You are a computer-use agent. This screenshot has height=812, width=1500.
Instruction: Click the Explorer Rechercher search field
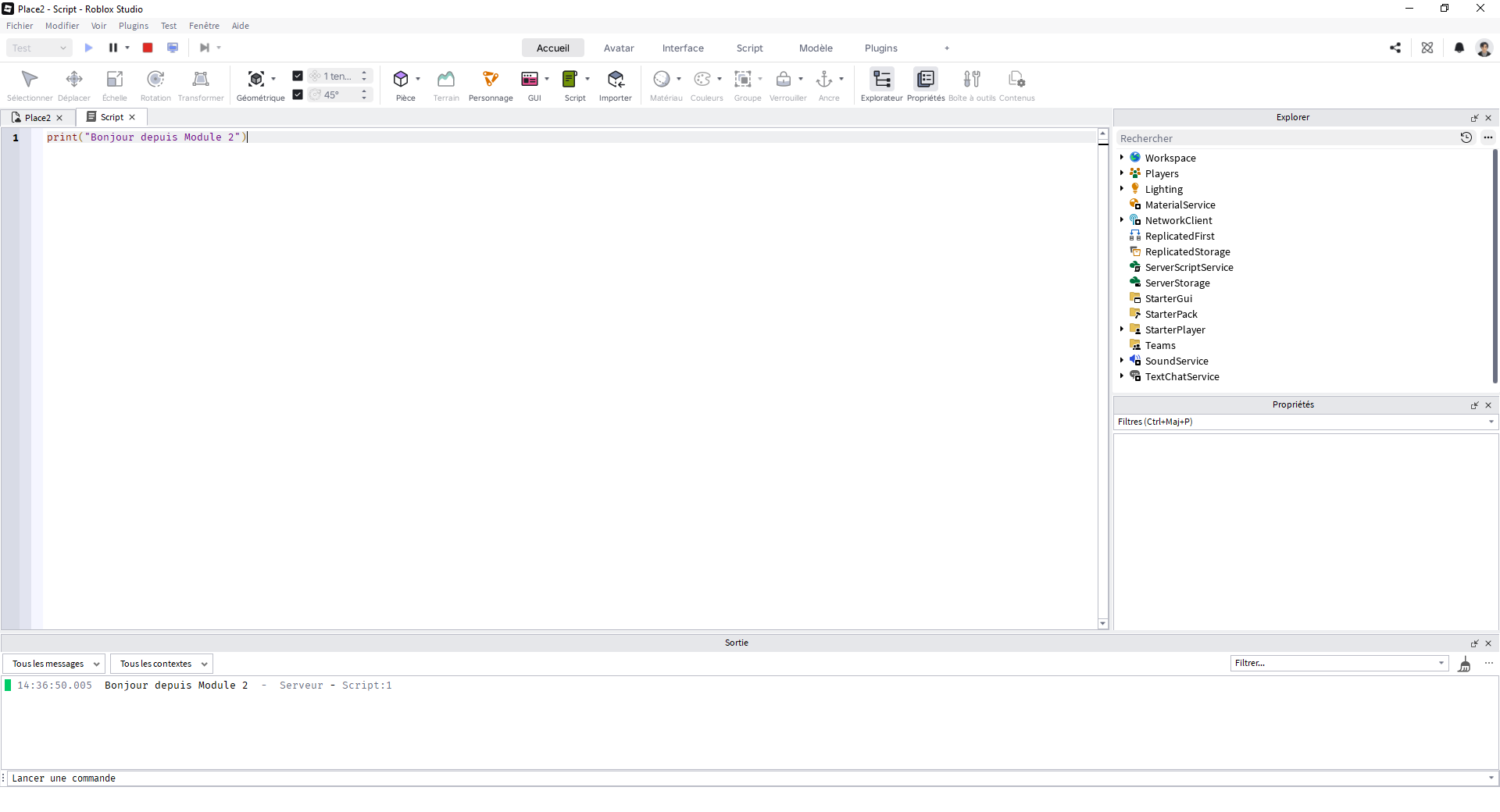pos(1285,138)
